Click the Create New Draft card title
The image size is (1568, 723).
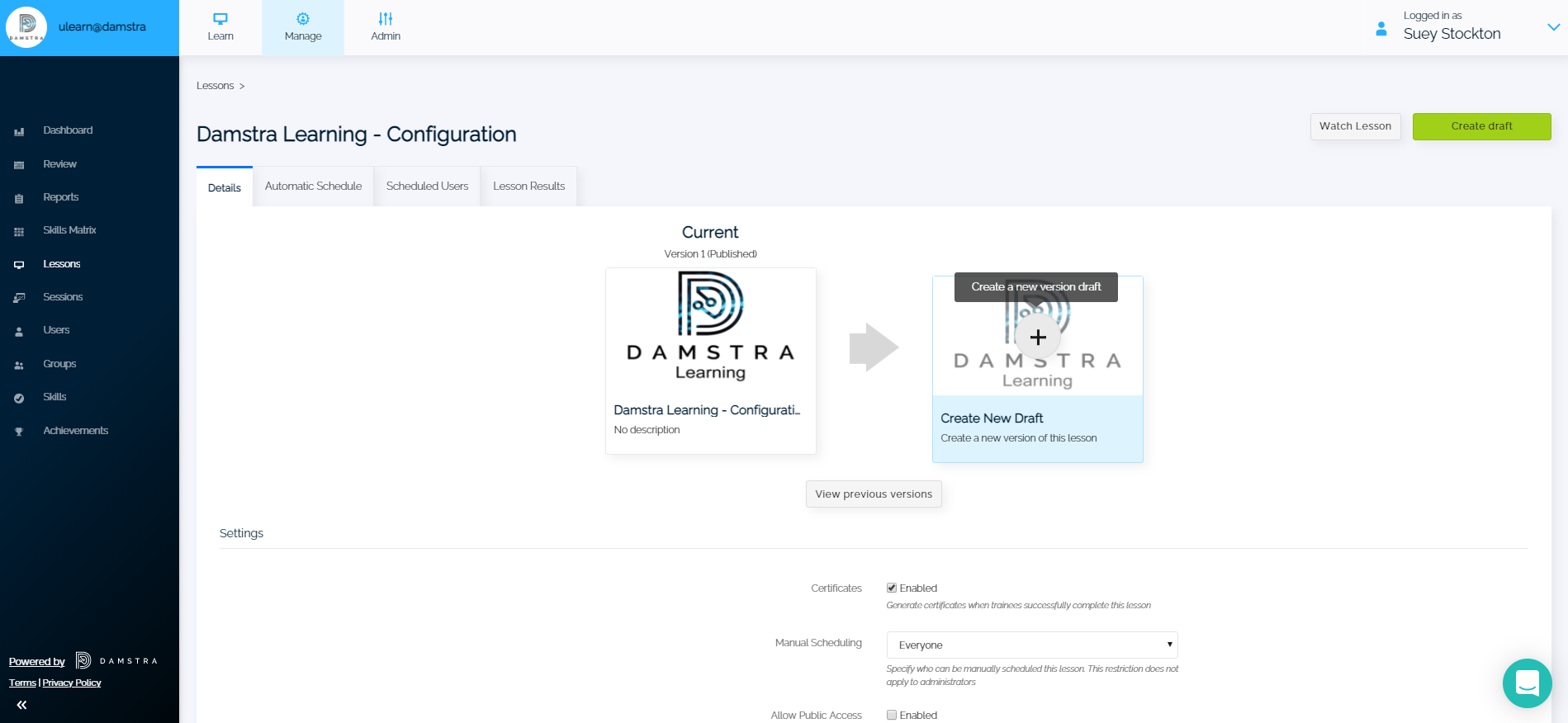pos(992,418)
